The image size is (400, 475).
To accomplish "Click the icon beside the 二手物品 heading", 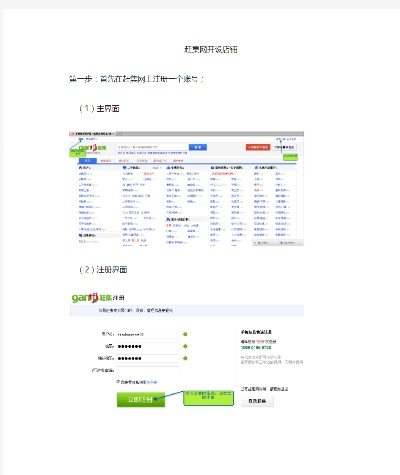I will (124, 168).
